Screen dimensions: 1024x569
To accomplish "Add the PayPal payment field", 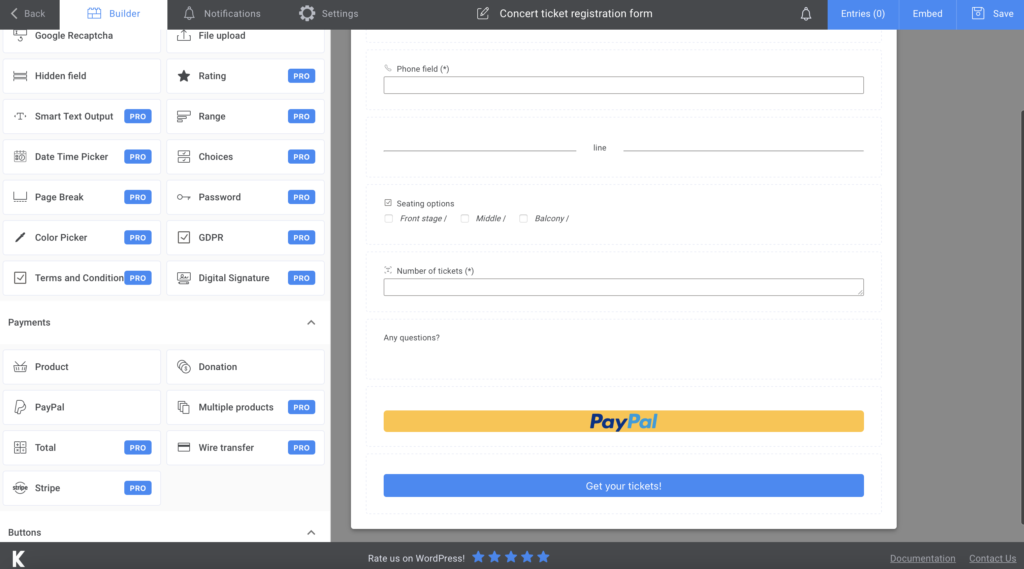I will pos(82,408).
